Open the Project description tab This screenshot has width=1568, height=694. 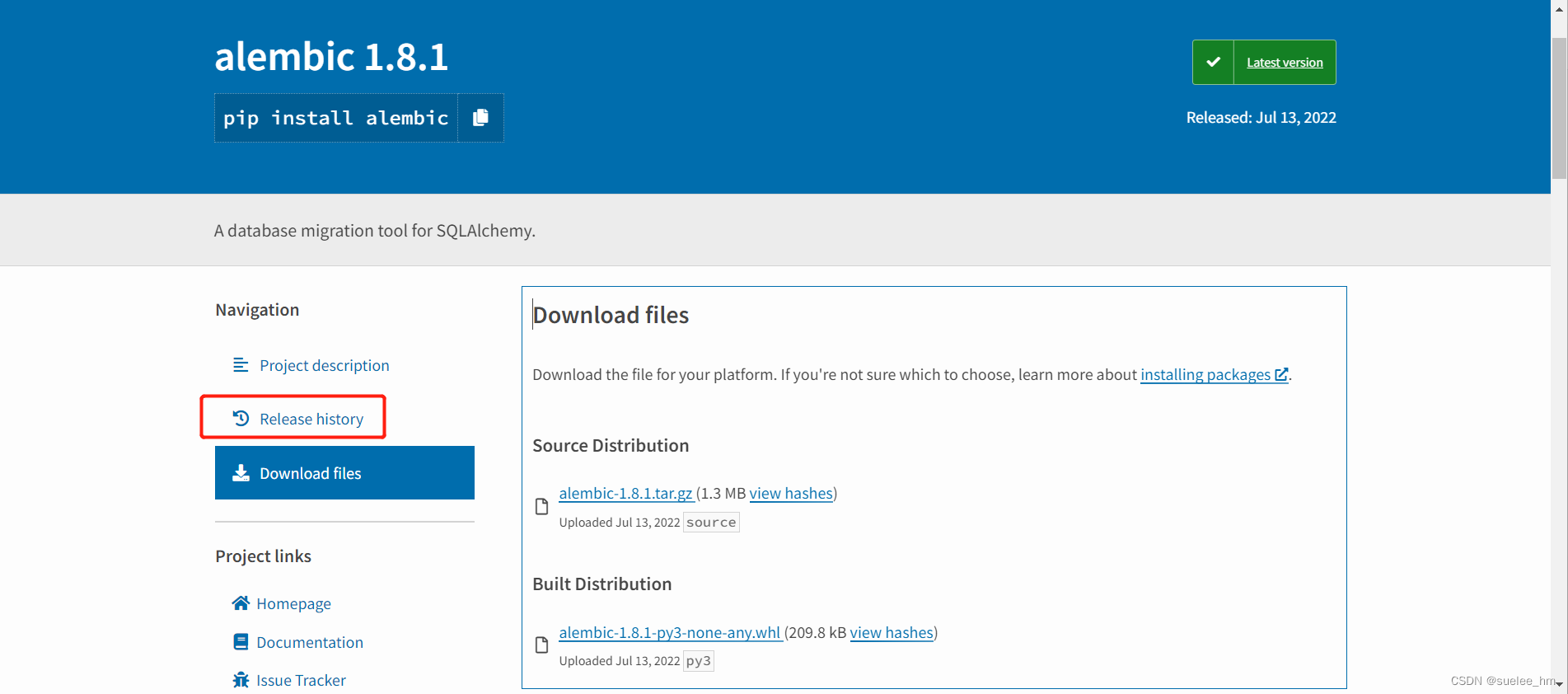point(325,365)
